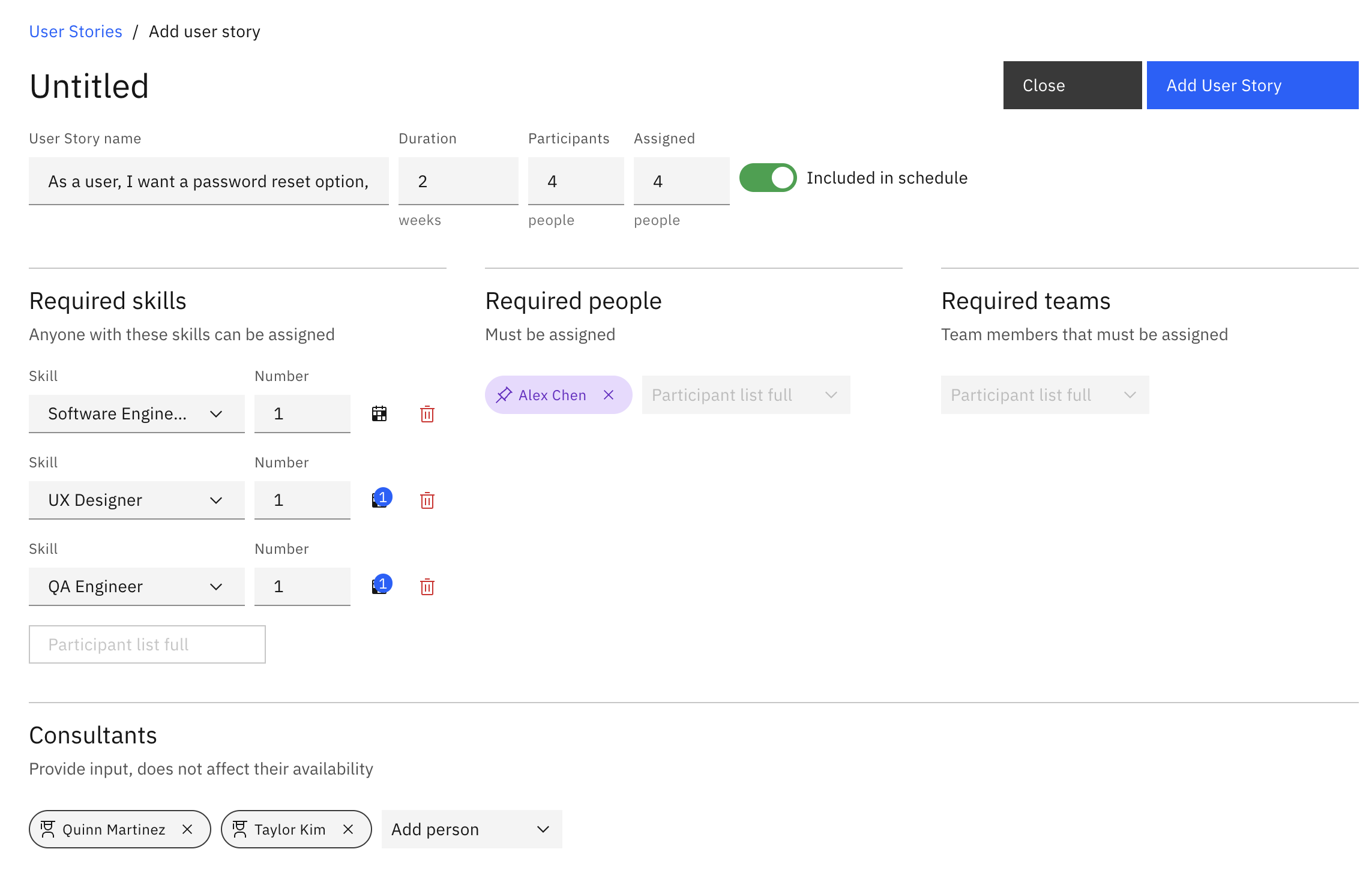Viewport: 1372px width, 870px height.
Task: Click the User Story name field
Action: tap(209, 181)
